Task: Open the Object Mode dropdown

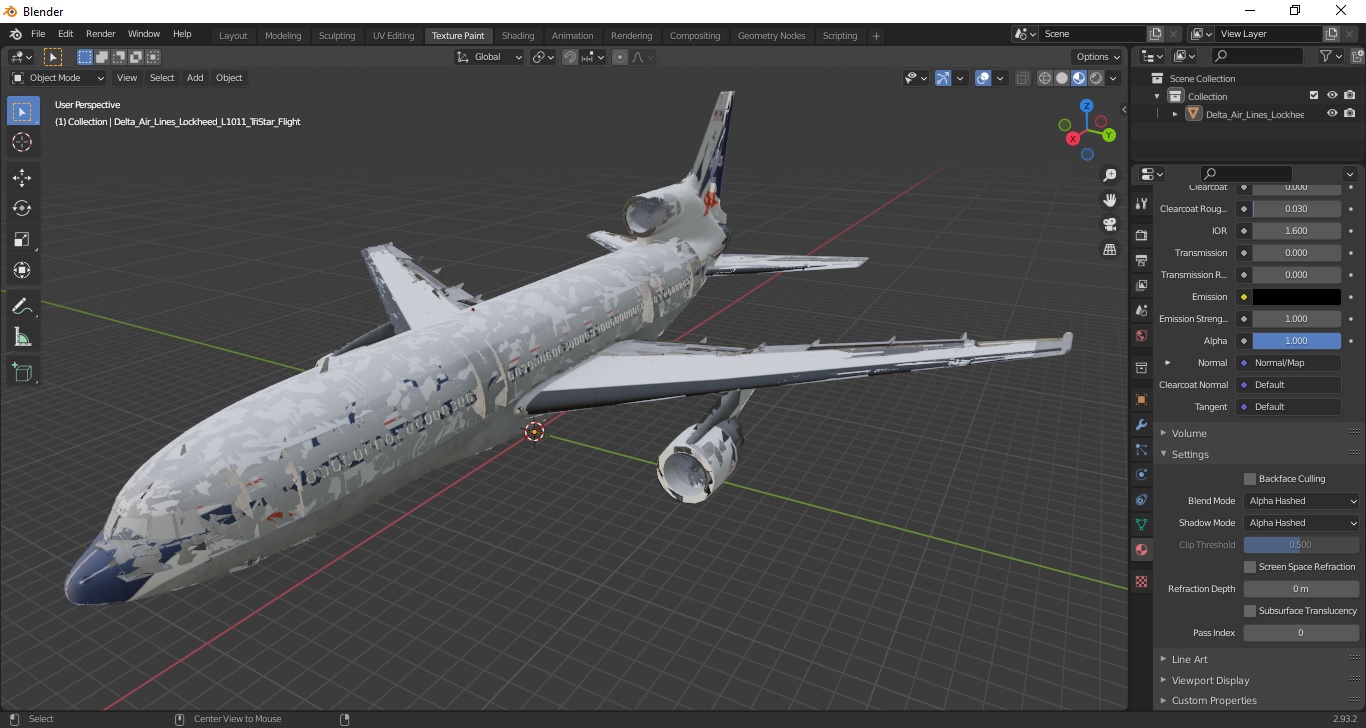Action: [x=58, y=78]
